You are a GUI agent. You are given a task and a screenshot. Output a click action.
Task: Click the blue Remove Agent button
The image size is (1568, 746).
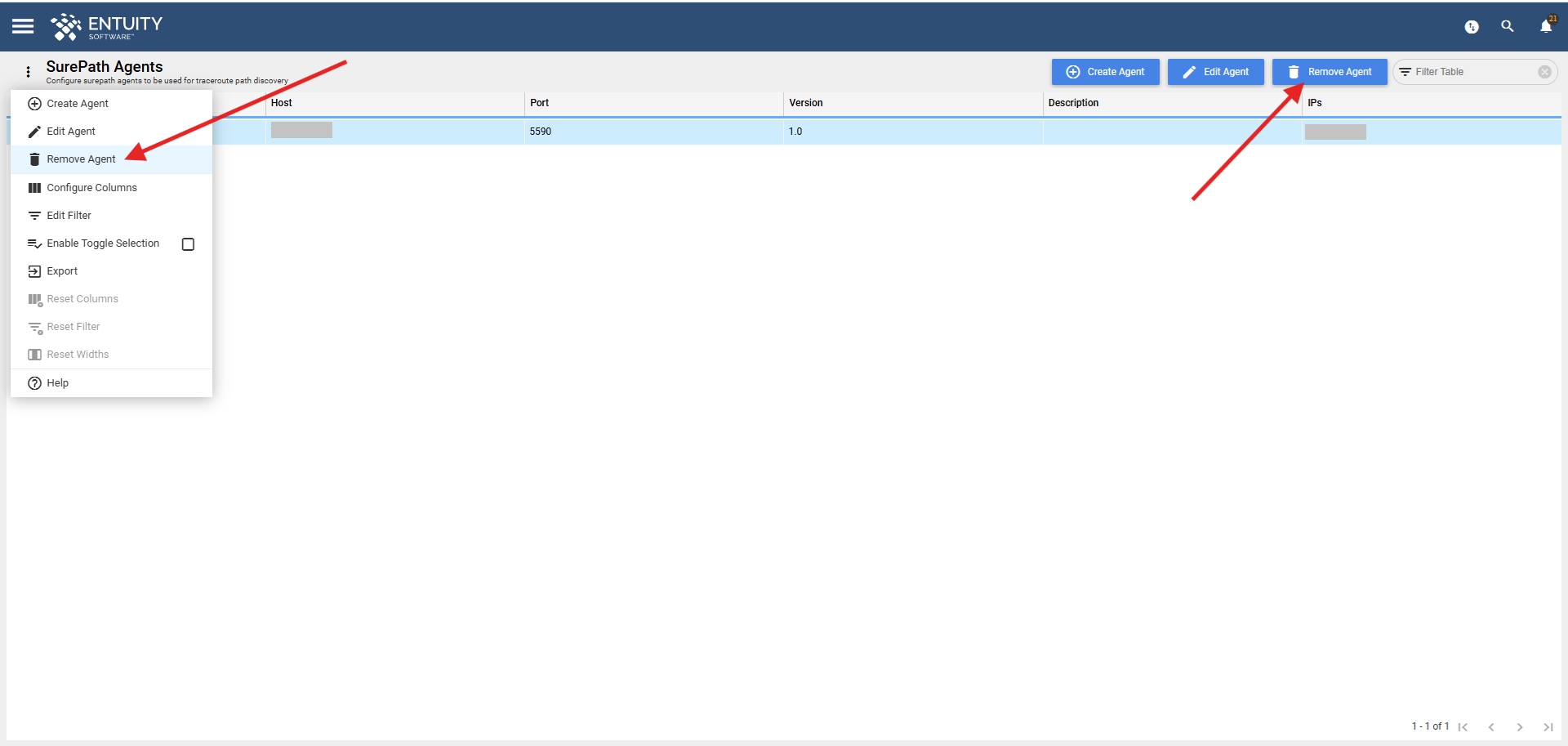pos(1330,72)
